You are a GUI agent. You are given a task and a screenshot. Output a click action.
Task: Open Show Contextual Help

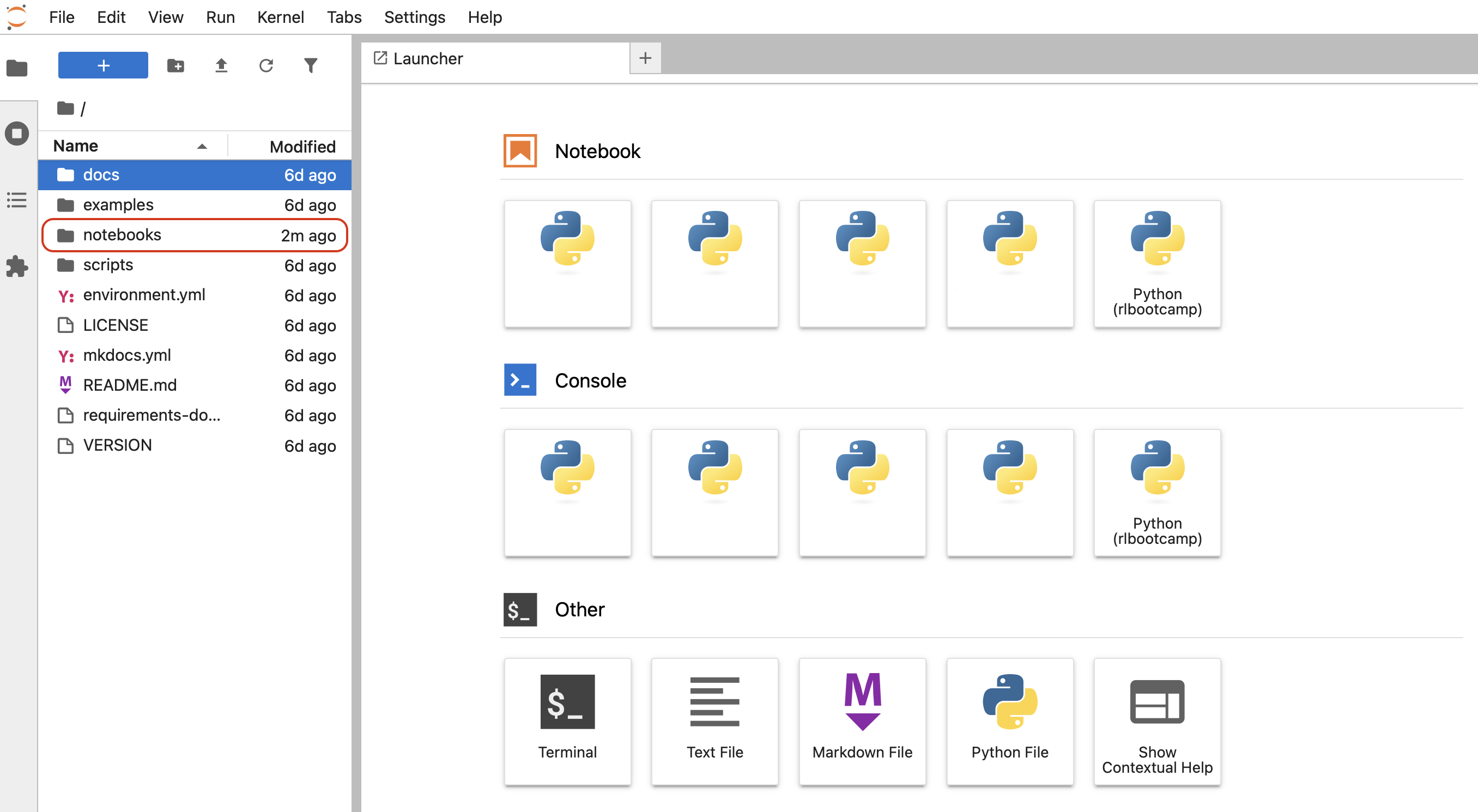[1157, 722]
